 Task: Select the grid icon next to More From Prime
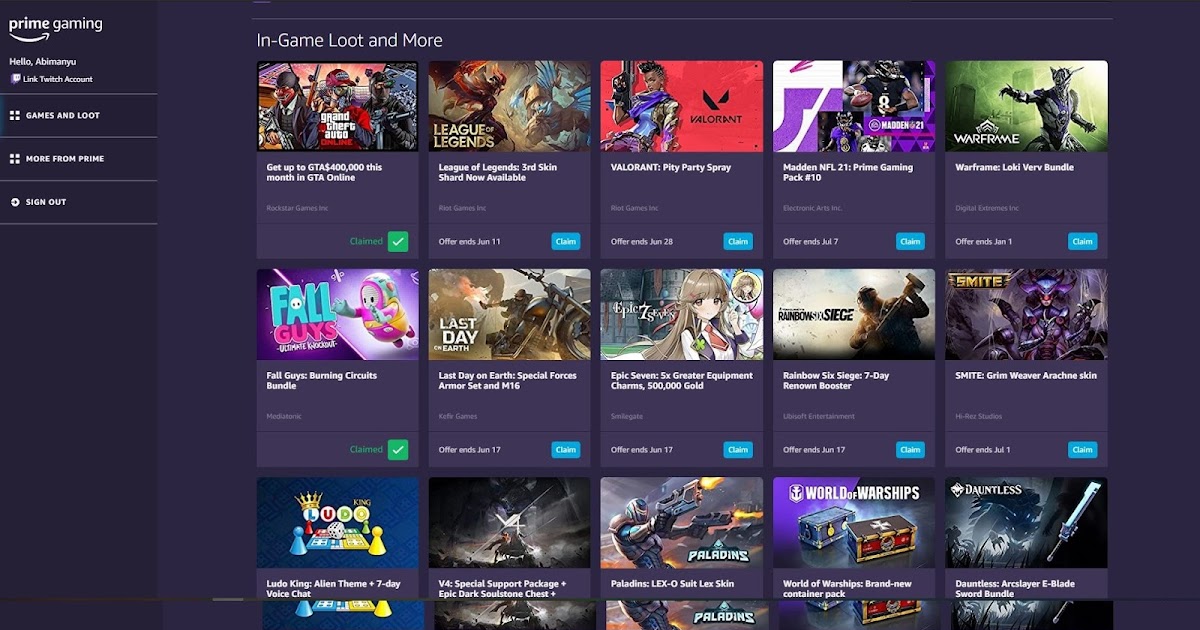tap(16, 158)
